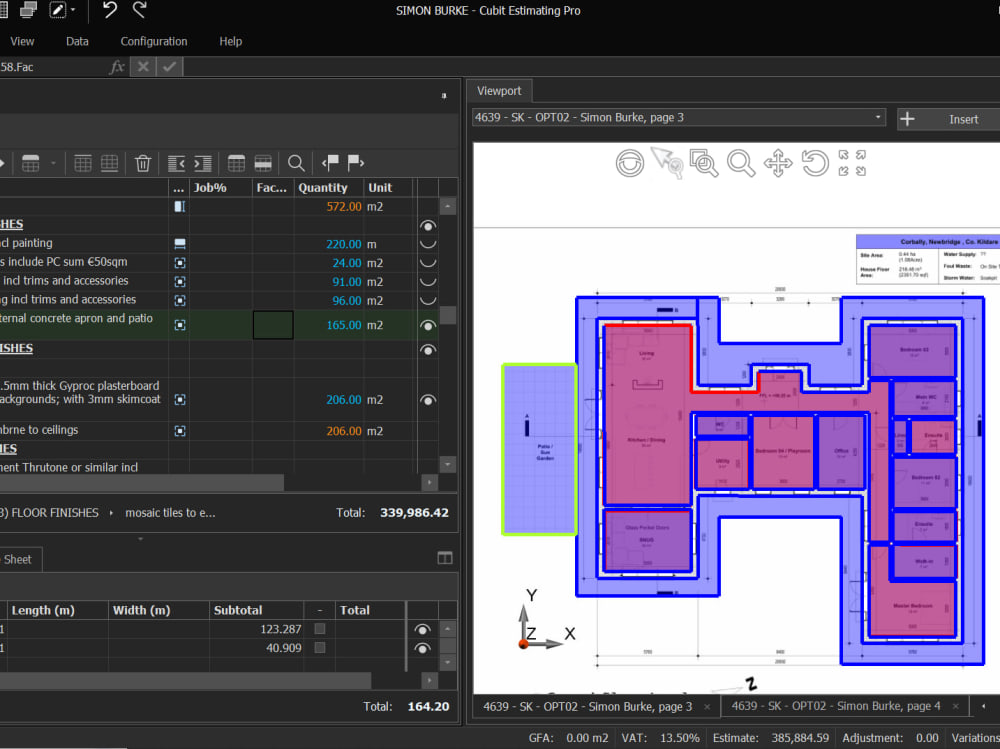Select the viewport pan arrows tool

coord(778,163)
